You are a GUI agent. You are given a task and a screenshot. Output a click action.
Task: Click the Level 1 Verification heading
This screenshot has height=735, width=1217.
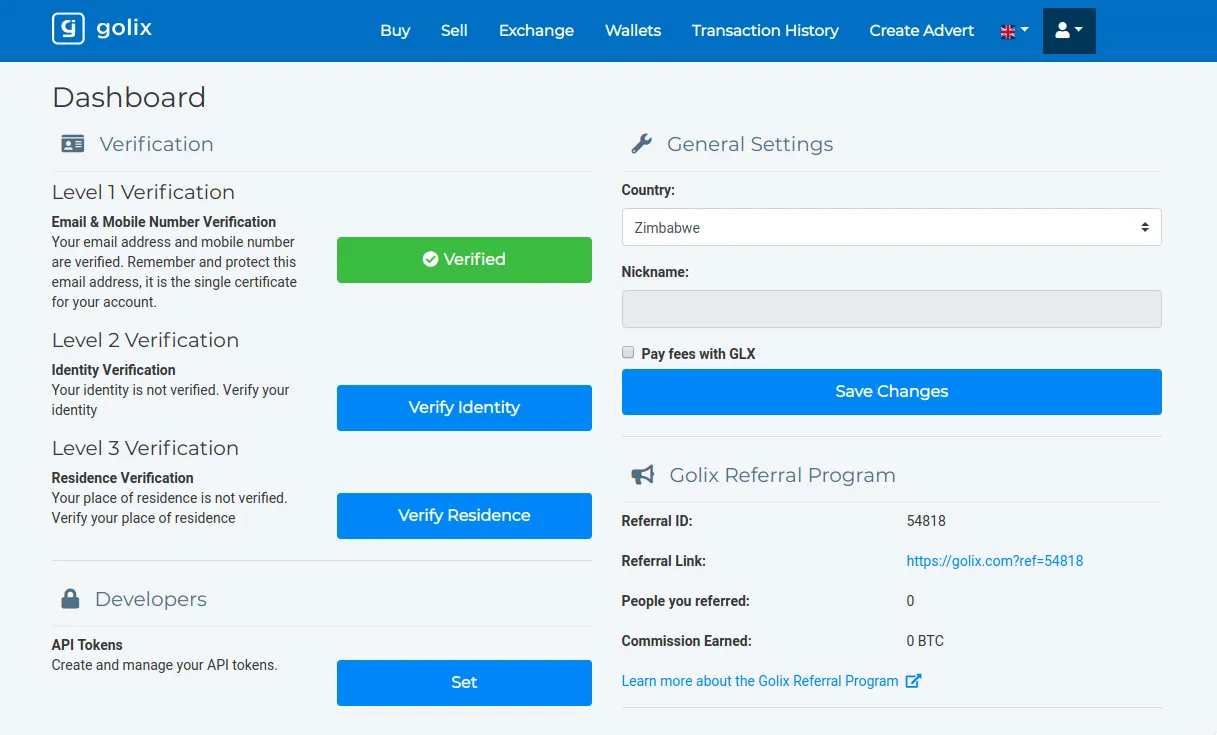(143, 192)
